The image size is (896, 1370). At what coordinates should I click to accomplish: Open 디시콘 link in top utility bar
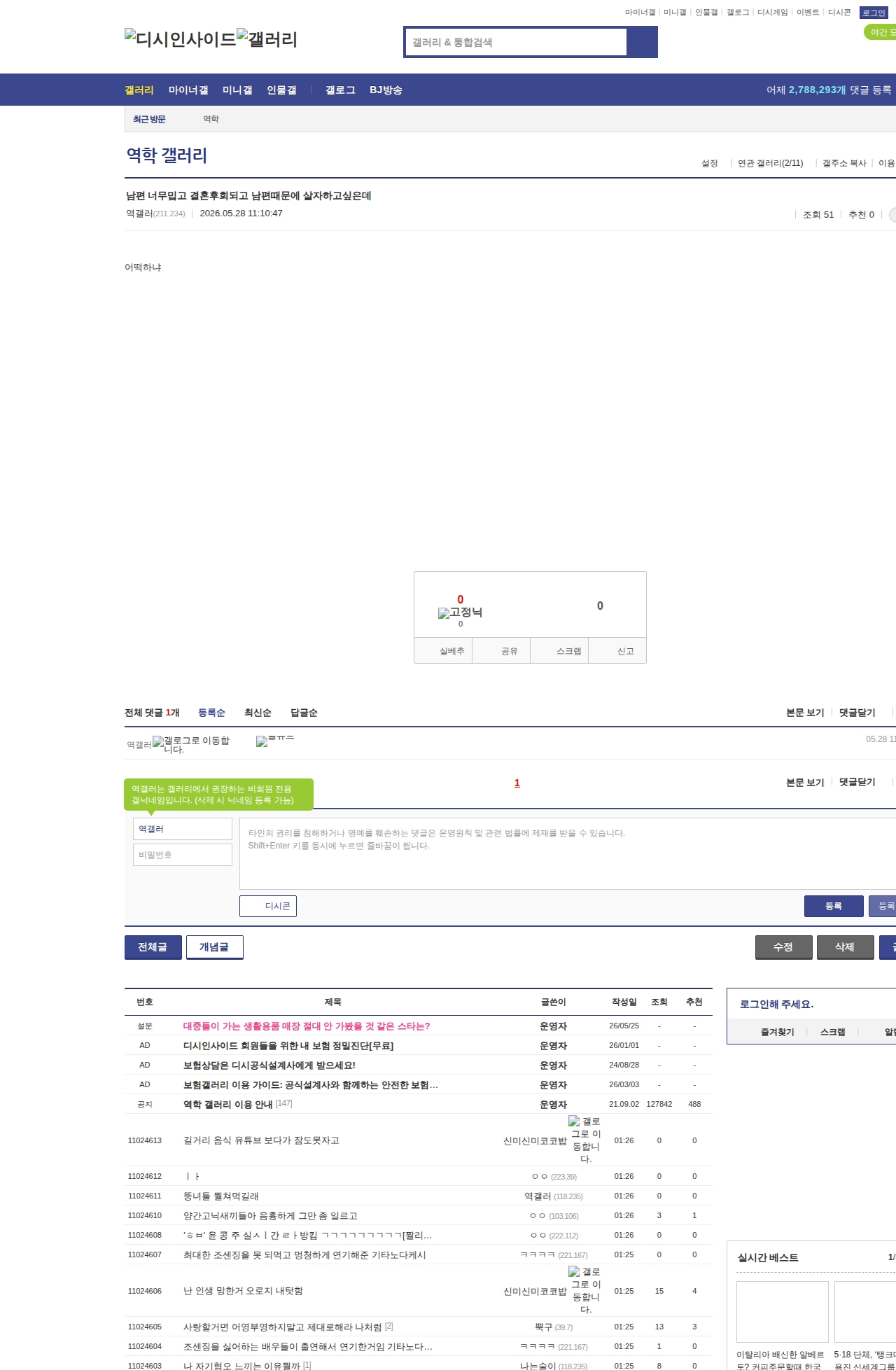pyautogui.click(x=839, y=13)
